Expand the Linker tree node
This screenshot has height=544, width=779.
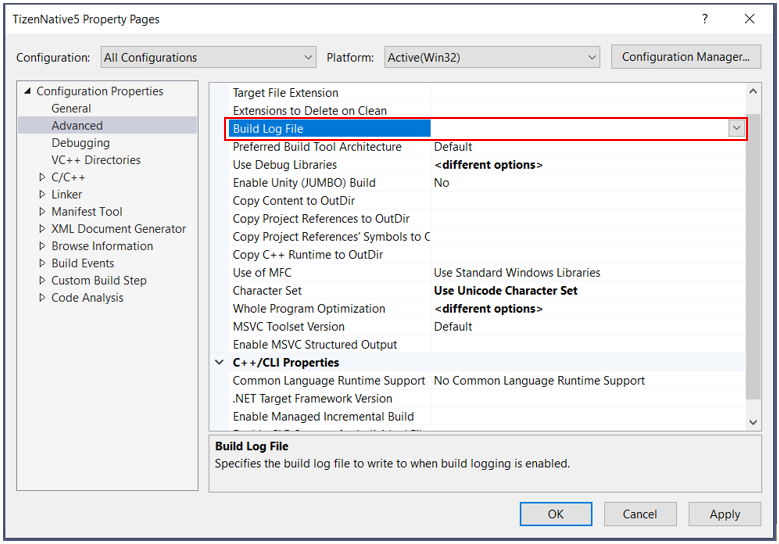click(x=42, y=194)
